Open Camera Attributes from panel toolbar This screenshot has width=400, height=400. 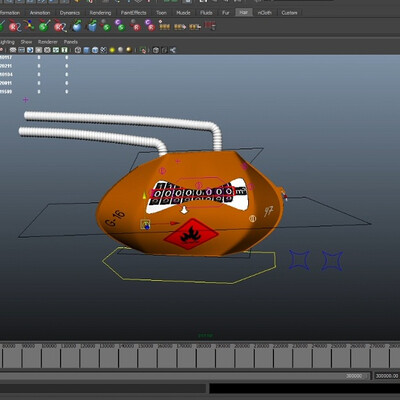point(21,50)
